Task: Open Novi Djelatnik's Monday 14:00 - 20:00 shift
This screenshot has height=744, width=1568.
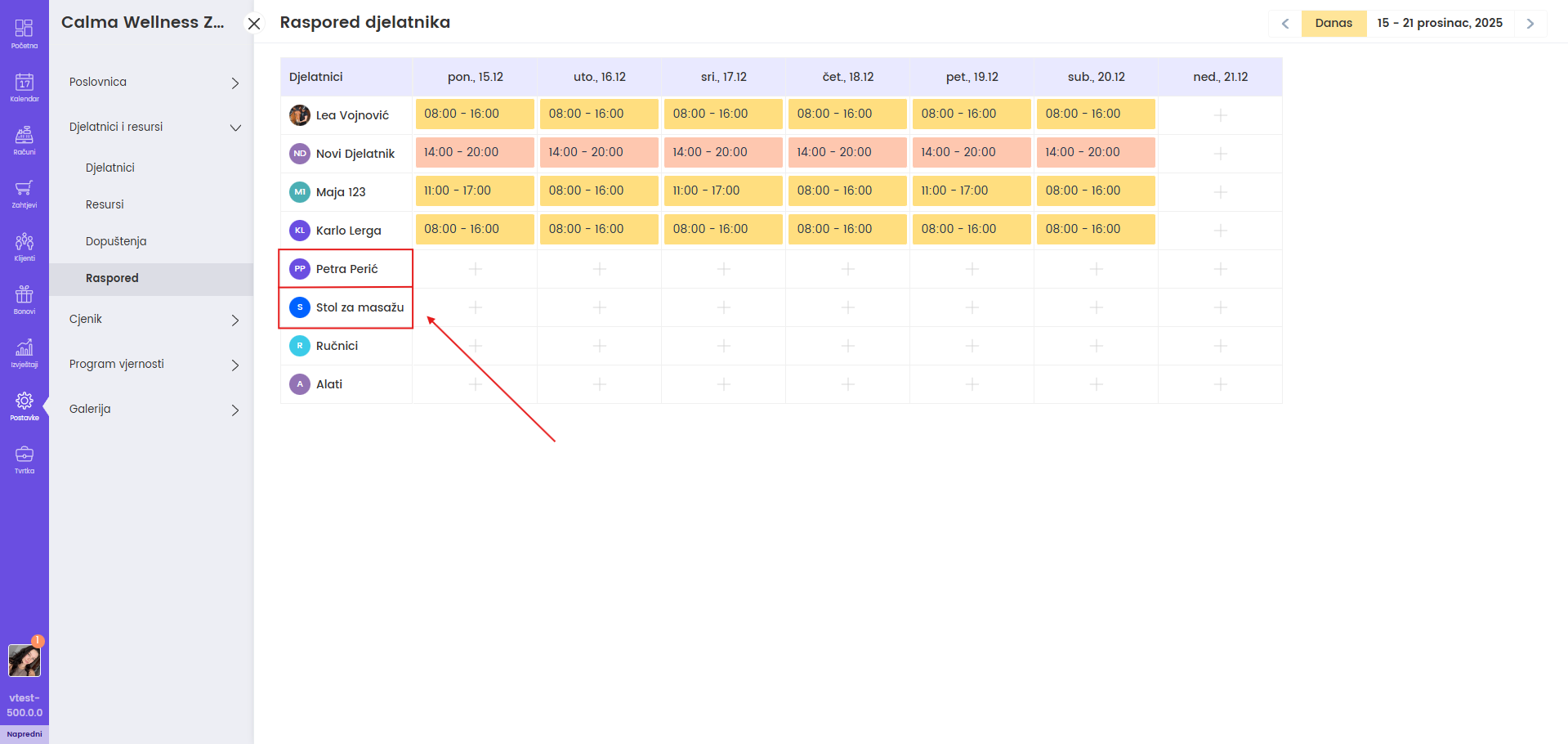Action: point(475,153)
